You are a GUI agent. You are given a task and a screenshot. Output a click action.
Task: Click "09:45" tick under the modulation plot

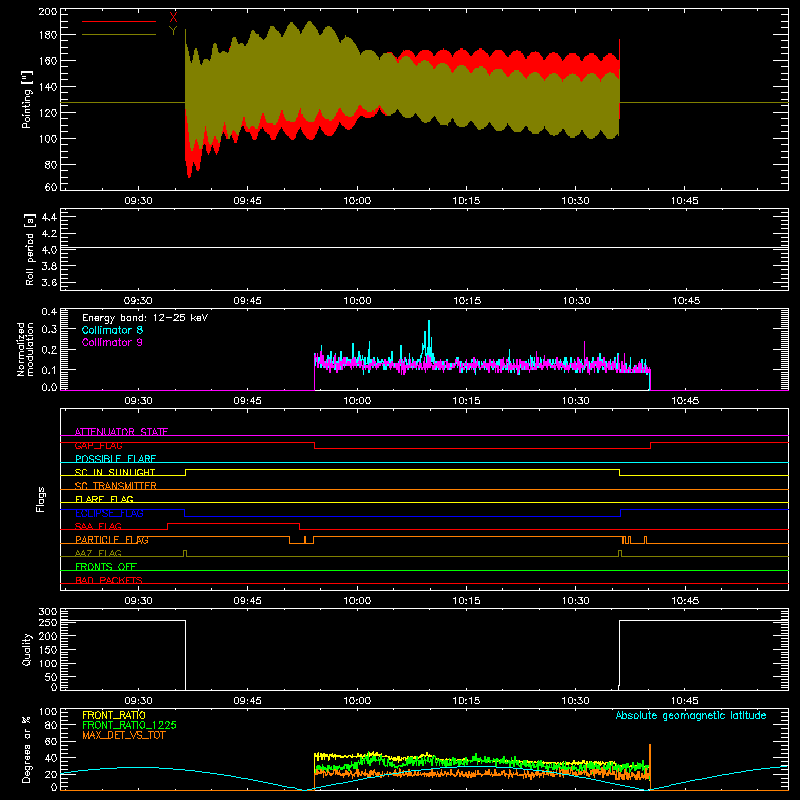tap(247, 401)
